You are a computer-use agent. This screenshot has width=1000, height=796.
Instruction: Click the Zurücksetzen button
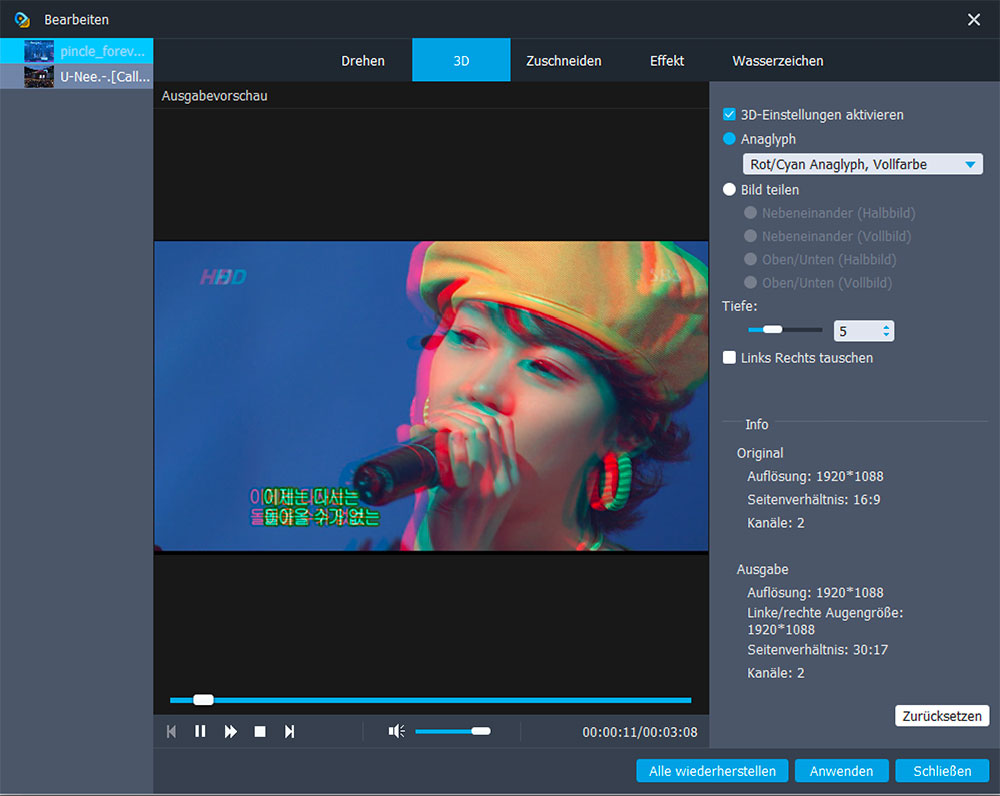pos(941,716)
